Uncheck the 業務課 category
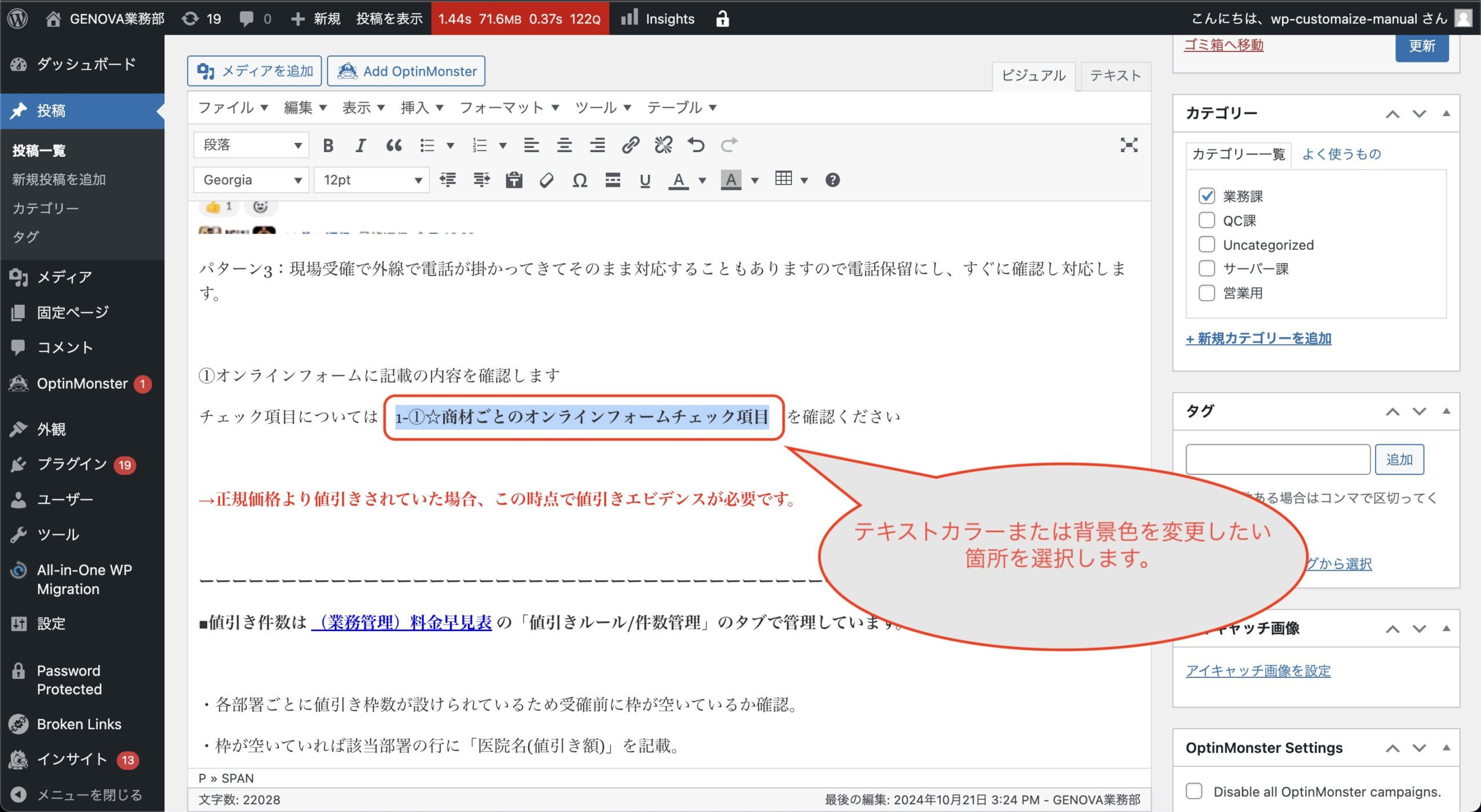 [x=1206, y=196]
